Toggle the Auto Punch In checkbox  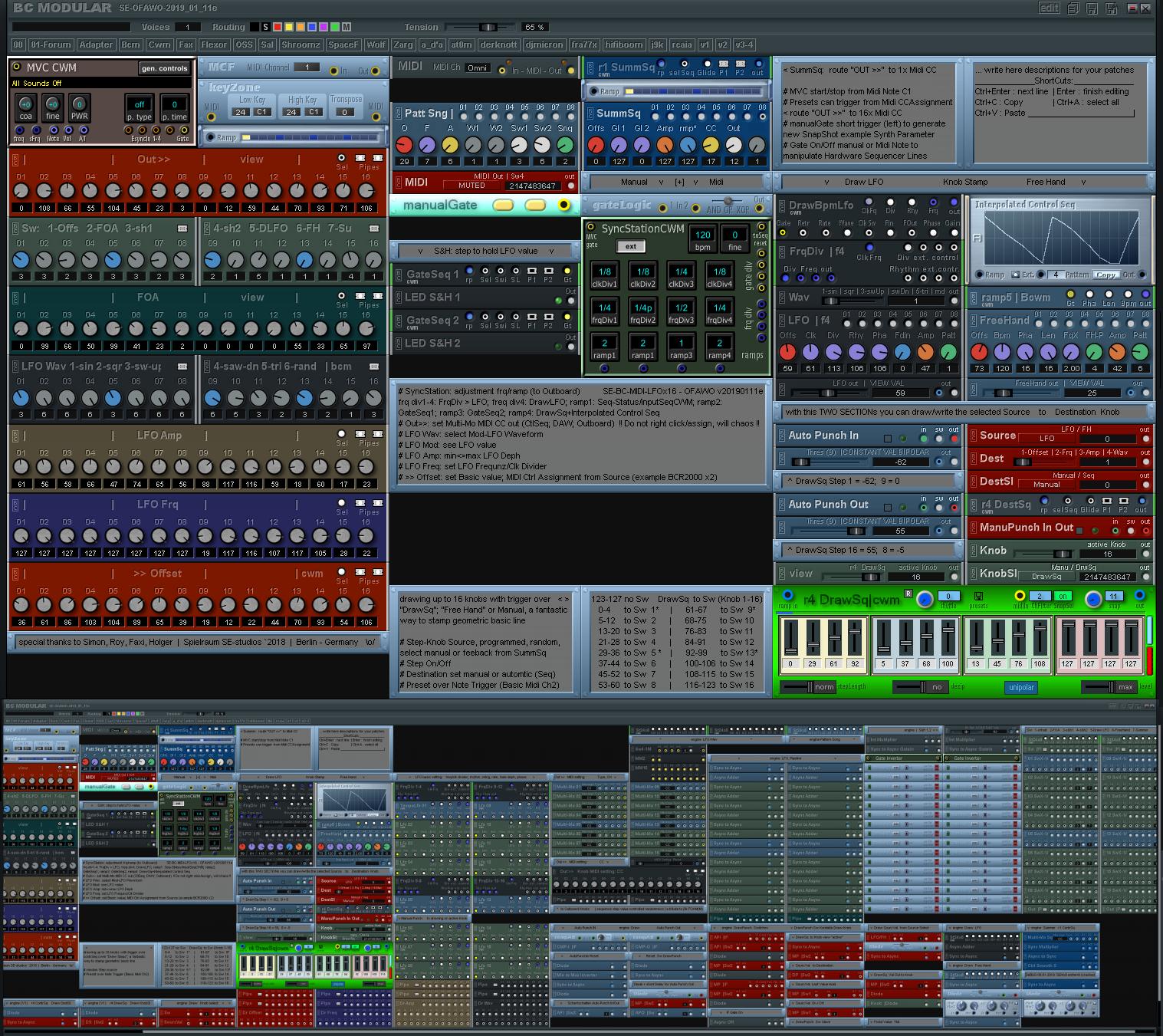pyautogui.click(x=888, y=439)
